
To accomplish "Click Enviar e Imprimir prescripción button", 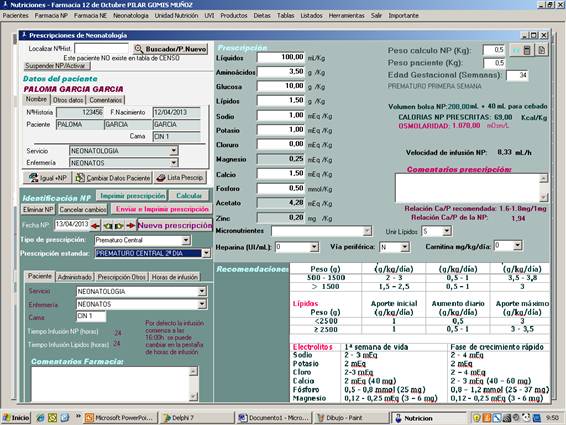I will [x=162, y=209].
